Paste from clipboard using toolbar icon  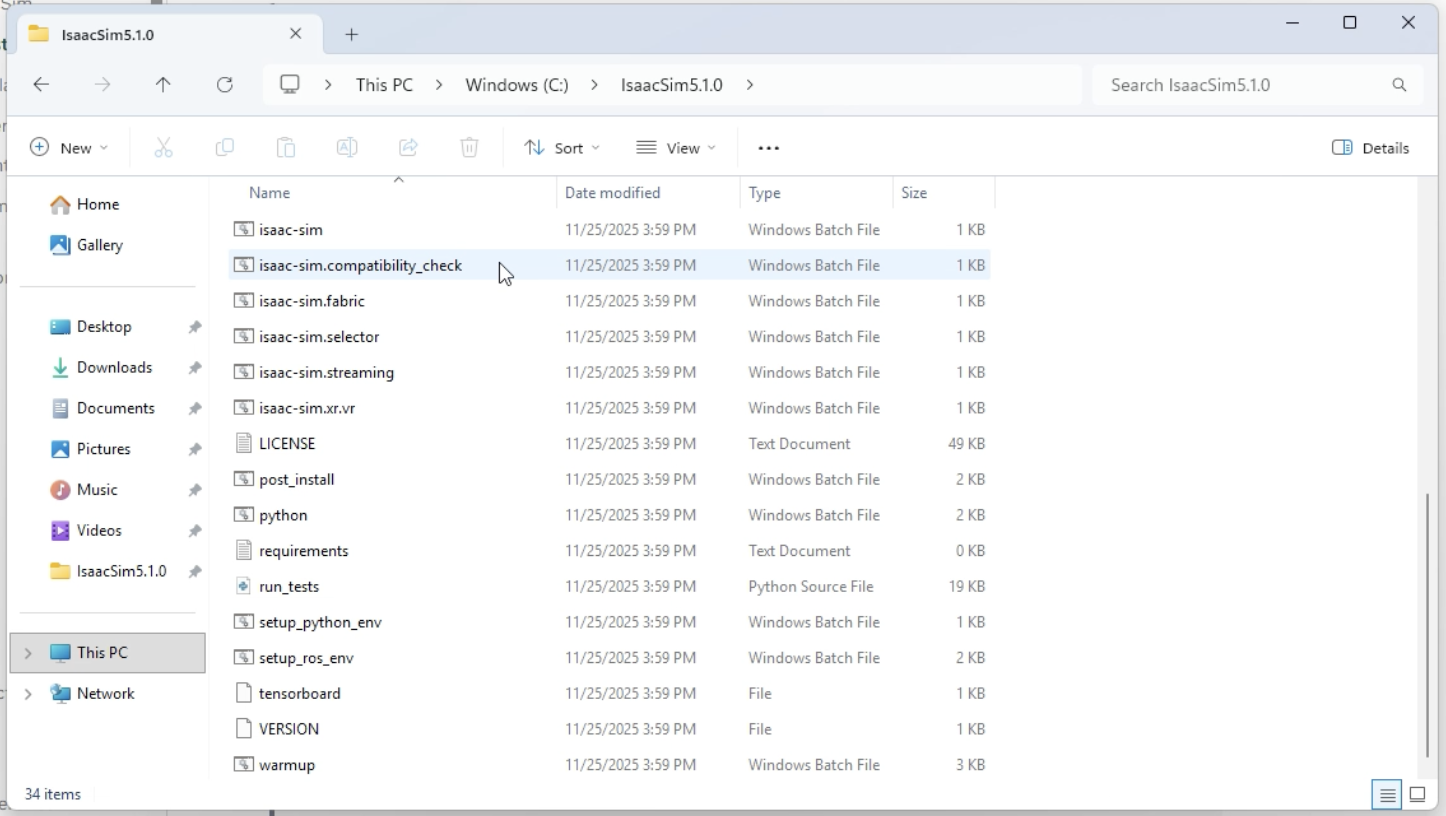(285, 147)
